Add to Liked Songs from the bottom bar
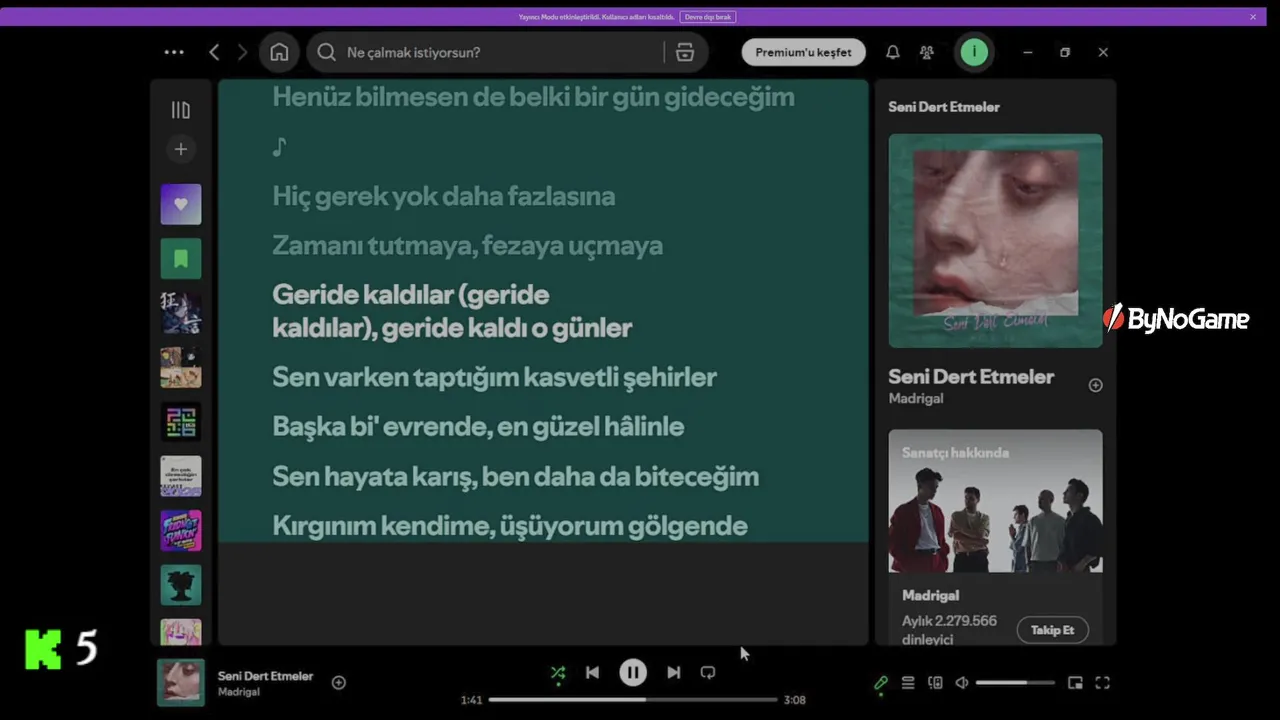Screen dimensions: 1280x720 click(x=339, y=683)
